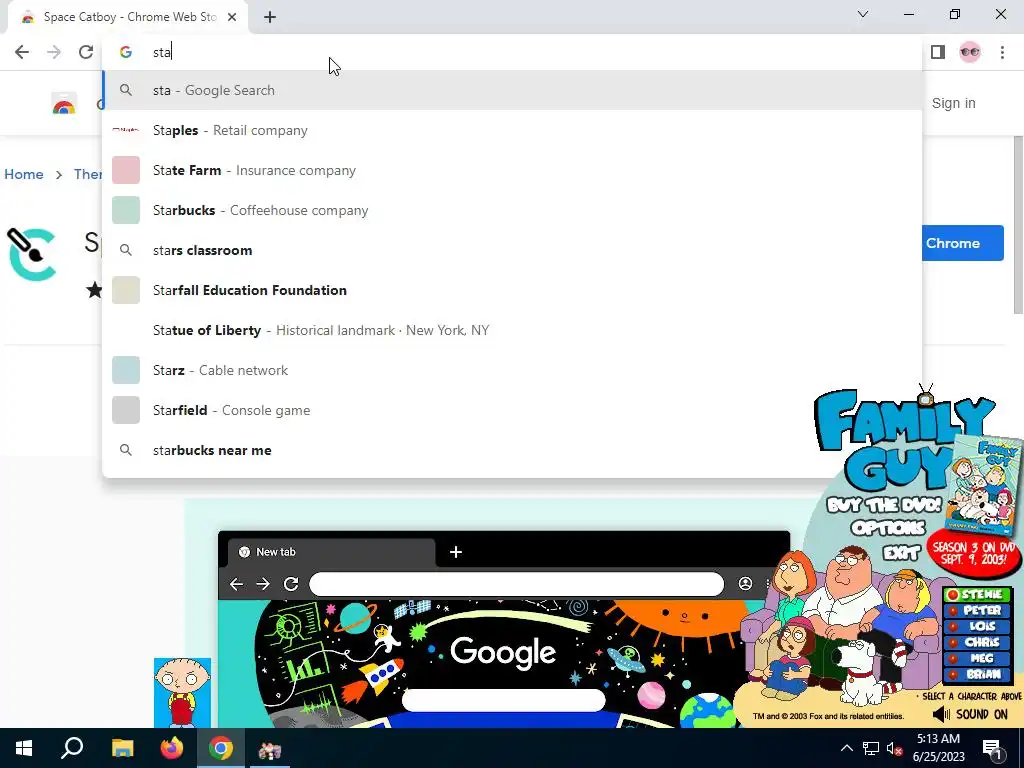This screenshot has height=768, width=1024.
Task: Choose 'sta - Google Search' suggestion
Action: coord(512,90)
